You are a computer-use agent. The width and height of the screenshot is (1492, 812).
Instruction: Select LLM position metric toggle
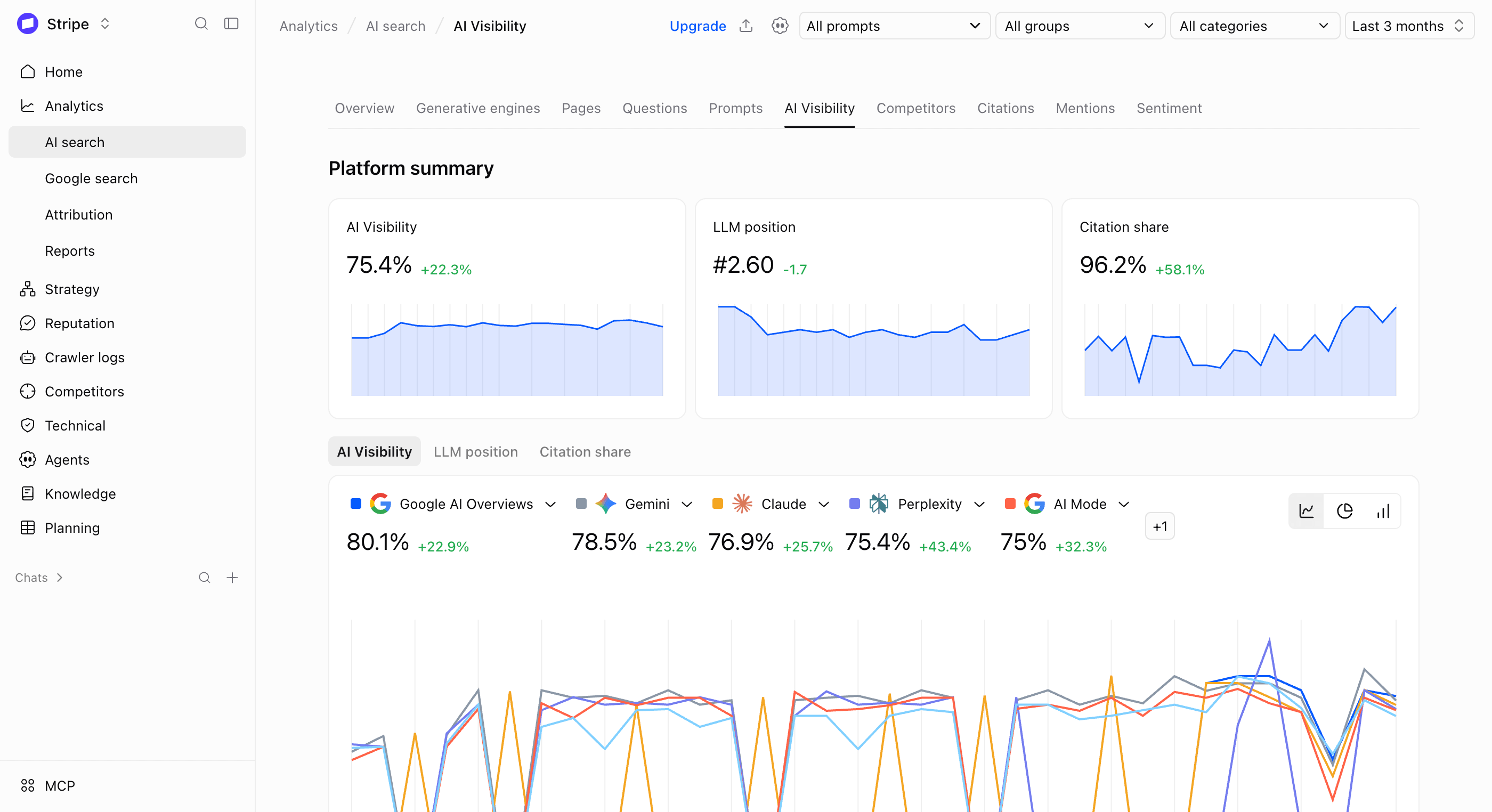[475, 452]
